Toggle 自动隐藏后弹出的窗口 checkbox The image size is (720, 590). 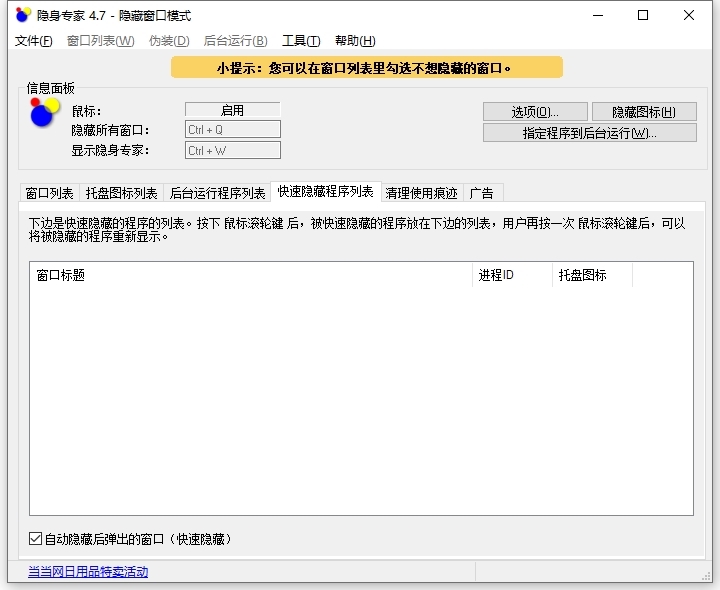(36, 539)
